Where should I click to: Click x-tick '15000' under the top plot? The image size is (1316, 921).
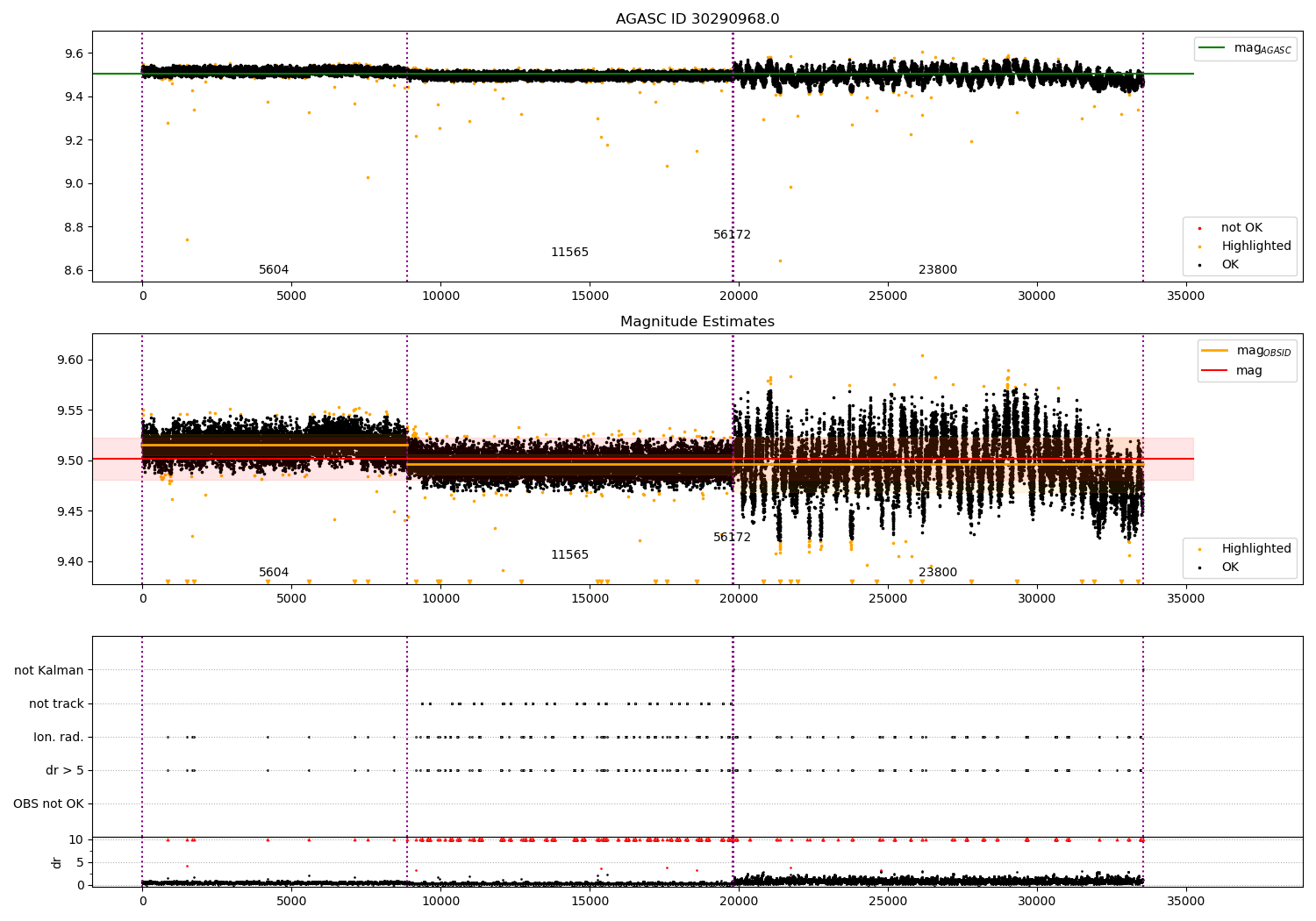coord(590,296)
